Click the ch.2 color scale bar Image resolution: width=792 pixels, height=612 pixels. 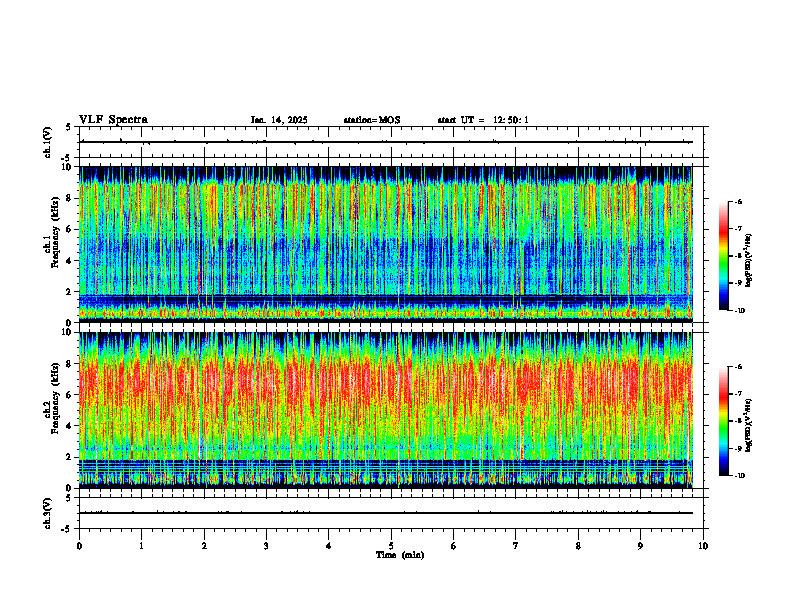pos(723,421)
